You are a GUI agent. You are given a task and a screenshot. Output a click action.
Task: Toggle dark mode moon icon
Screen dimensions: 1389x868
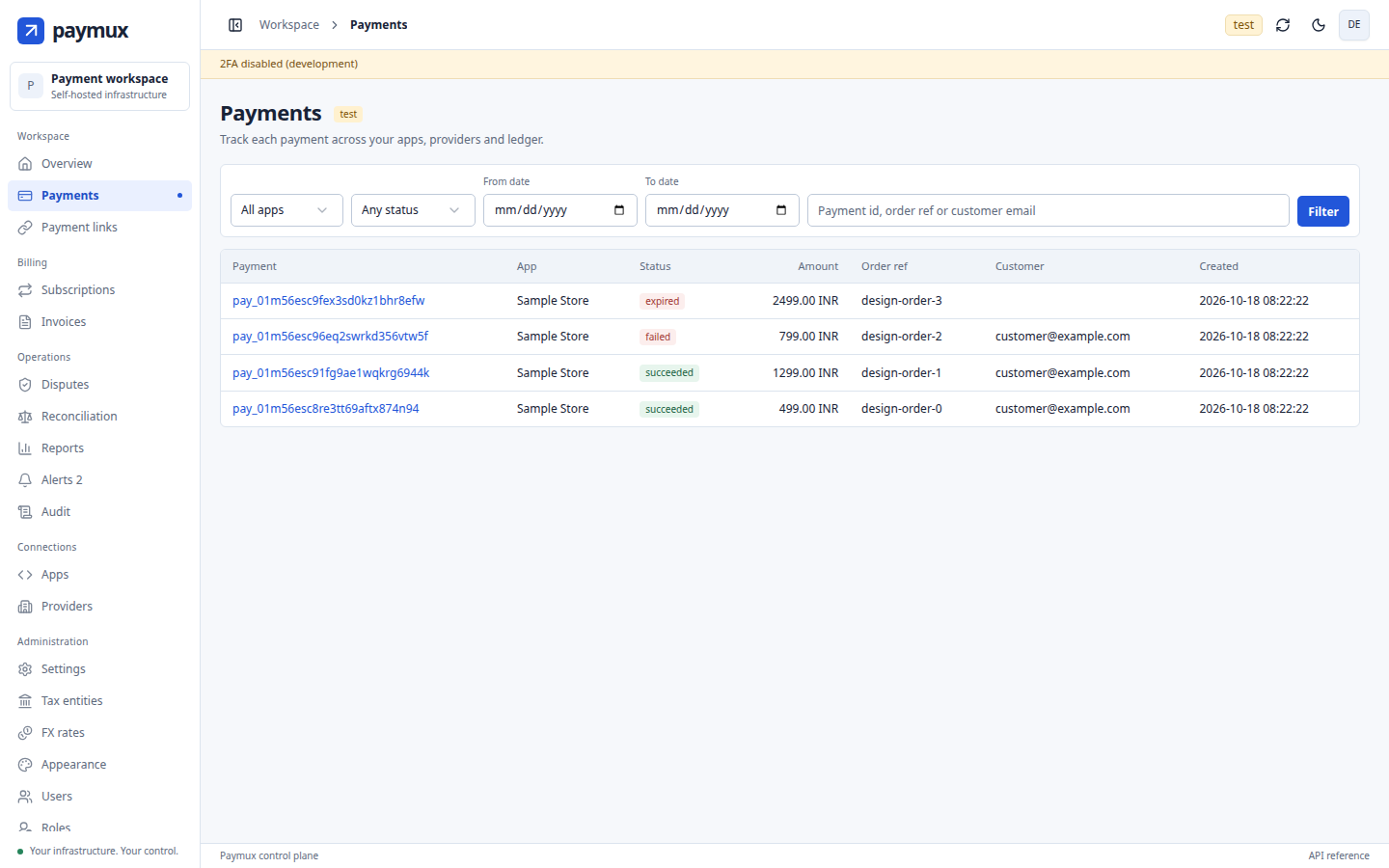pos(1319,25)
